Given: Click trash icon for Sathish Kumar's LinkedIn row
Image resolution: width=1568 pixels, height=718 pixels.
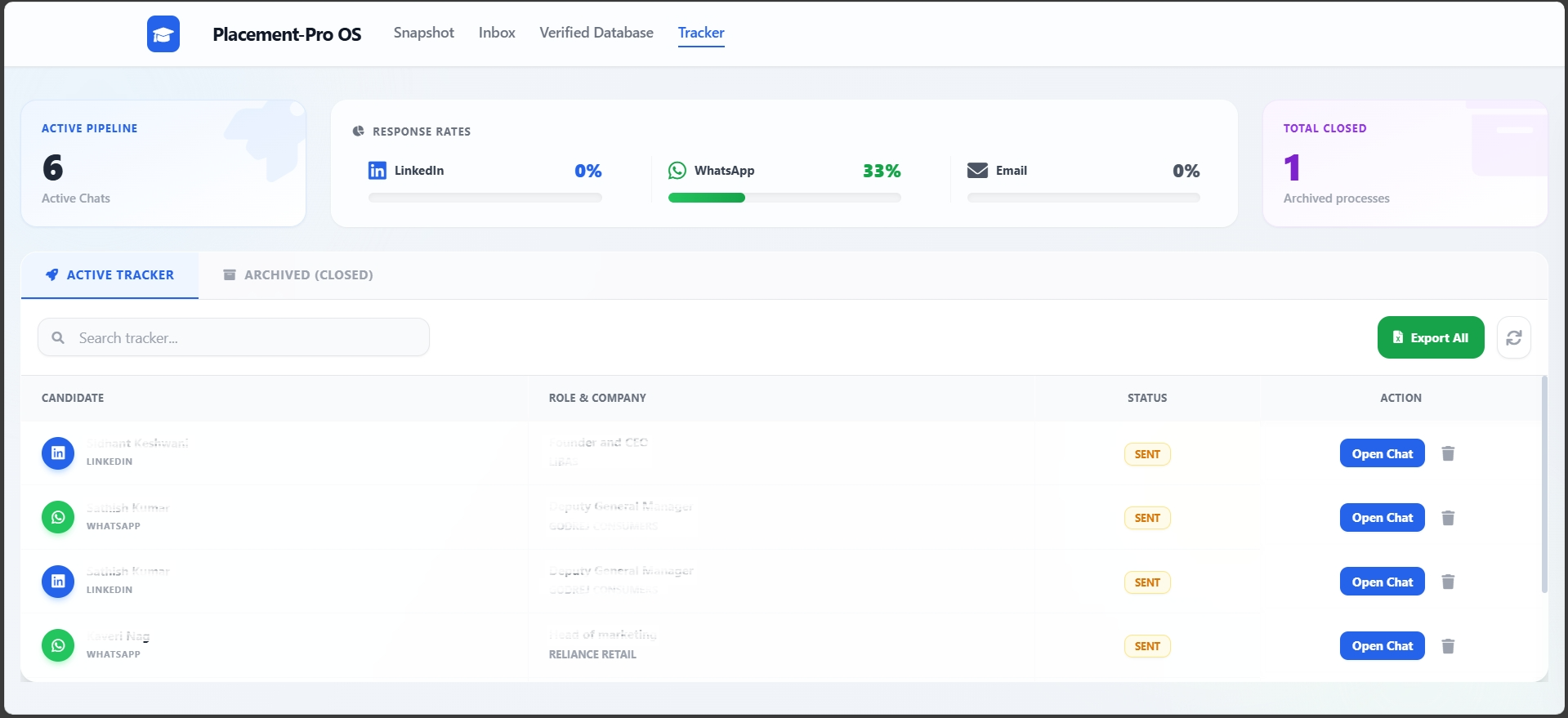Looking at the screenshot, I should (x=1448, y=582).
